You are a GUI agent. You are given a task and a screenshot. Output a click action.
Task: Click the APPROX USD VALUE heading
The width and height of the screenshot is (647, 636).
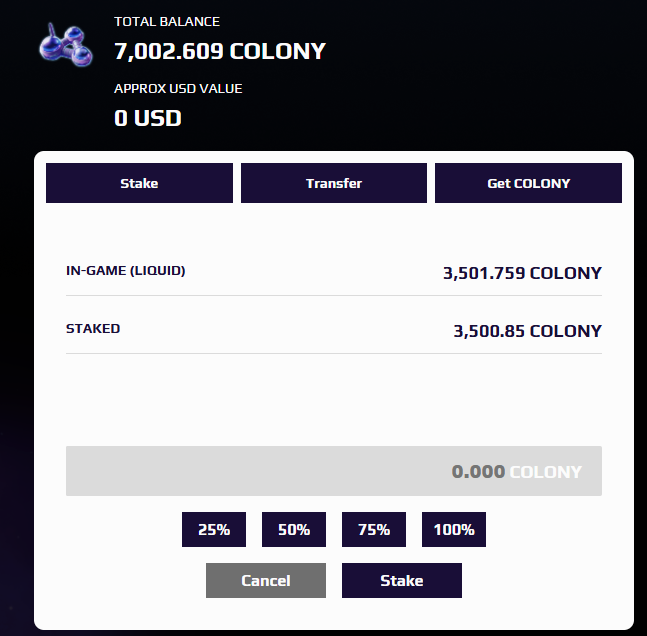(178, 88)
